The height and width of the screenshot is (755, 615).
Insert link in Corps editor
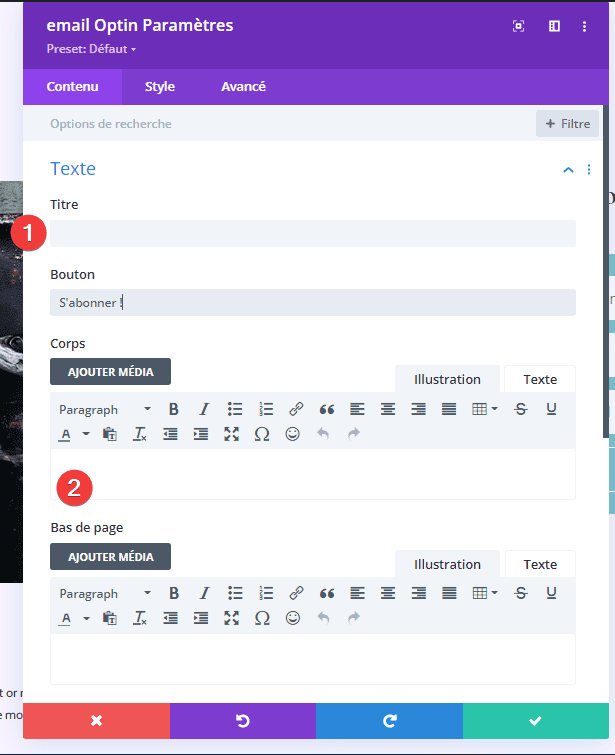coord(296,409)
